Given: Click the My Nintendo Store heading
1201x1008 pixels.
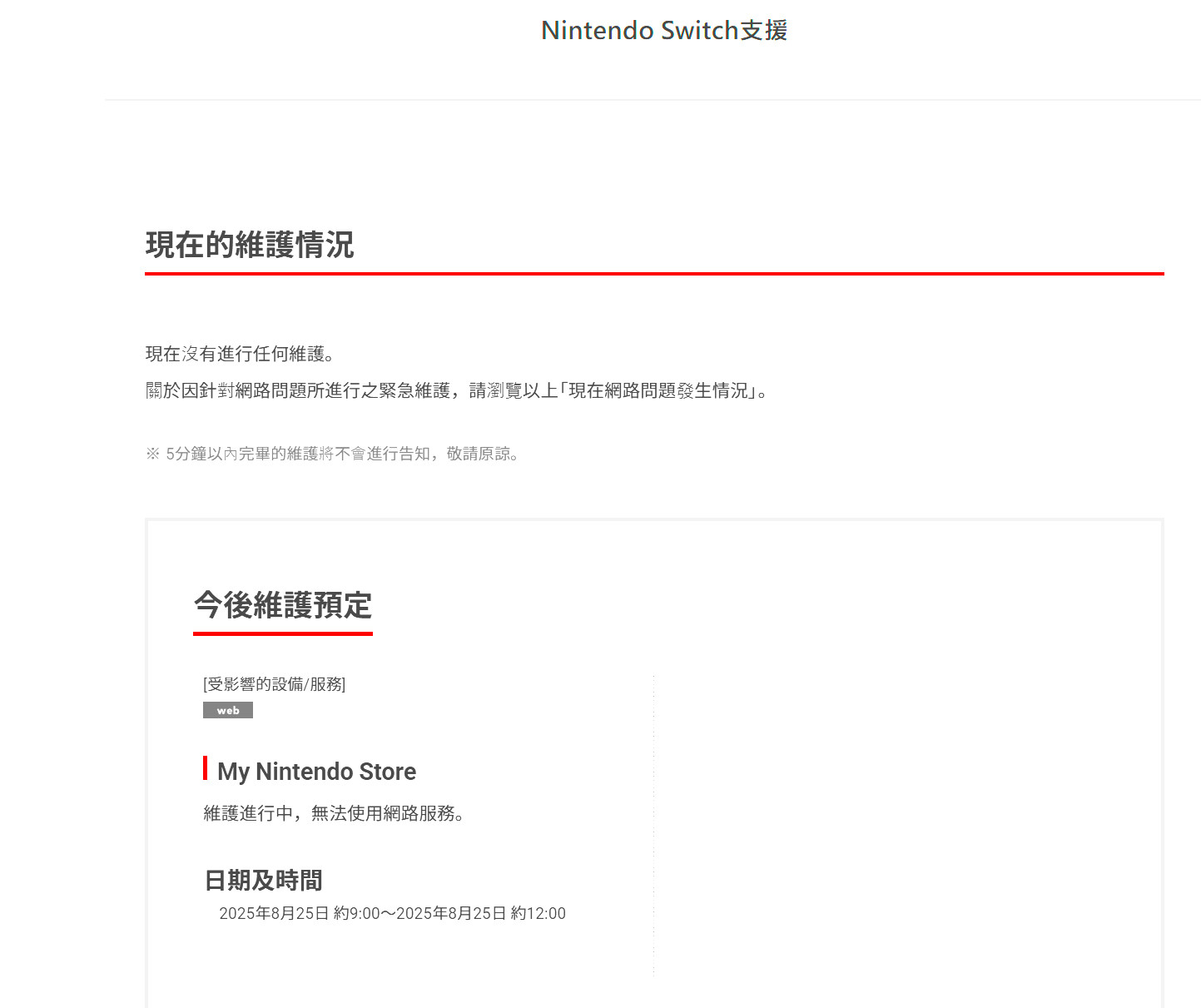Looking at the screenshot, I should pyautogui.click(x=316, y=772).
